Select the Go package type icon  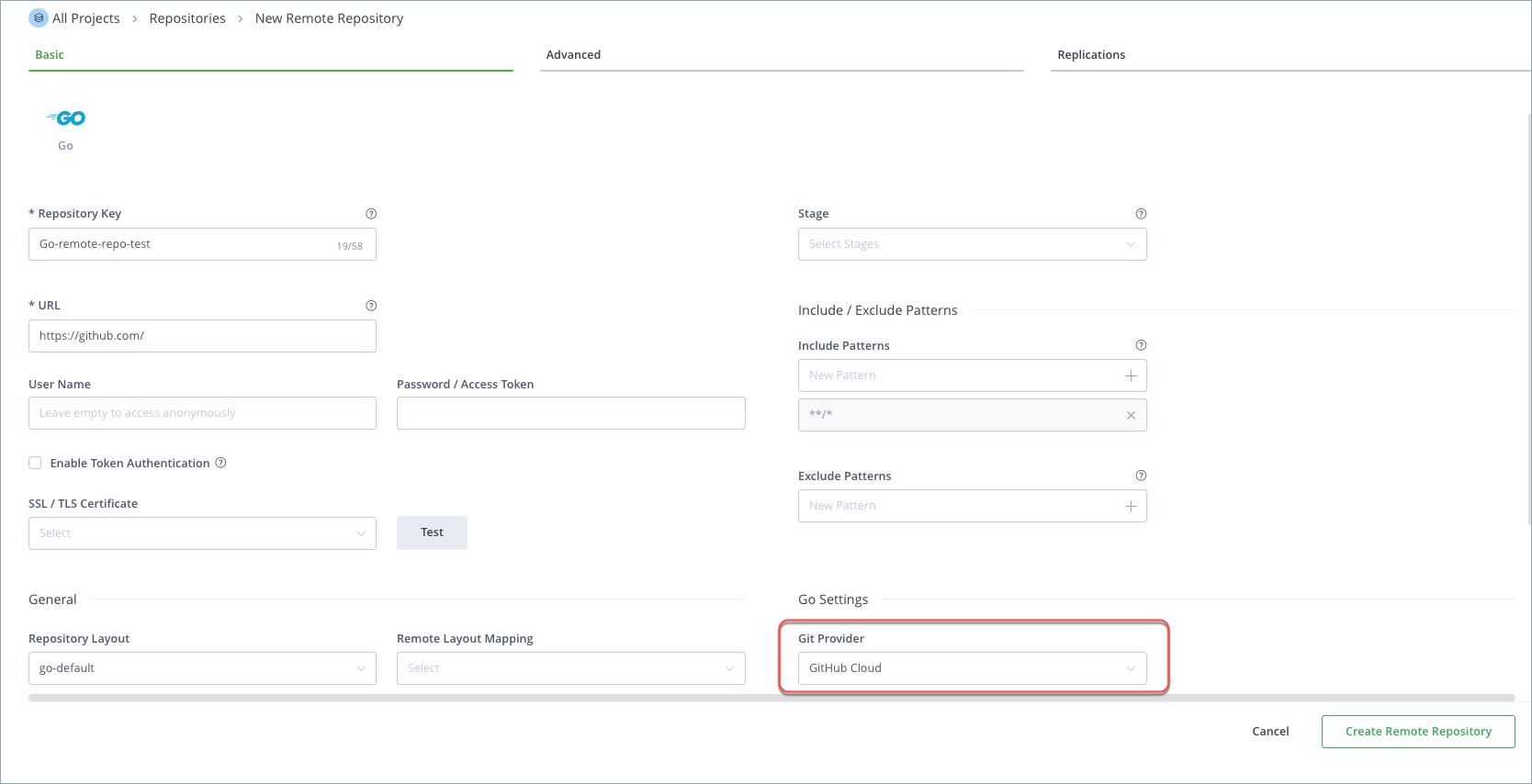66,118
